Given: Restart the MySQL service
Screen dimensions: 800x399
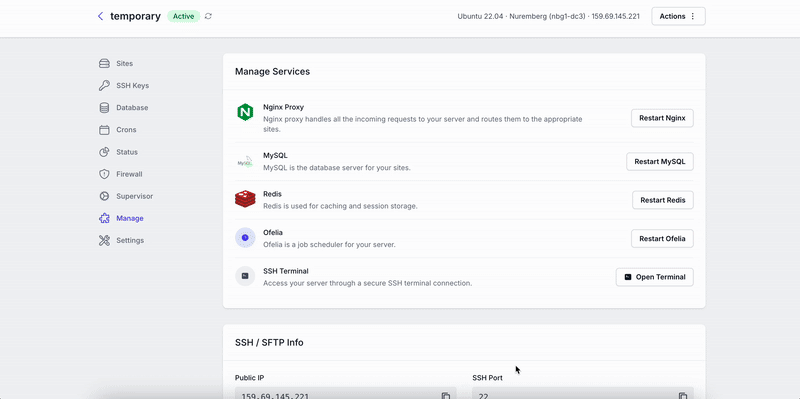Looking at the screenshot, I should click(x=660, y=161).
